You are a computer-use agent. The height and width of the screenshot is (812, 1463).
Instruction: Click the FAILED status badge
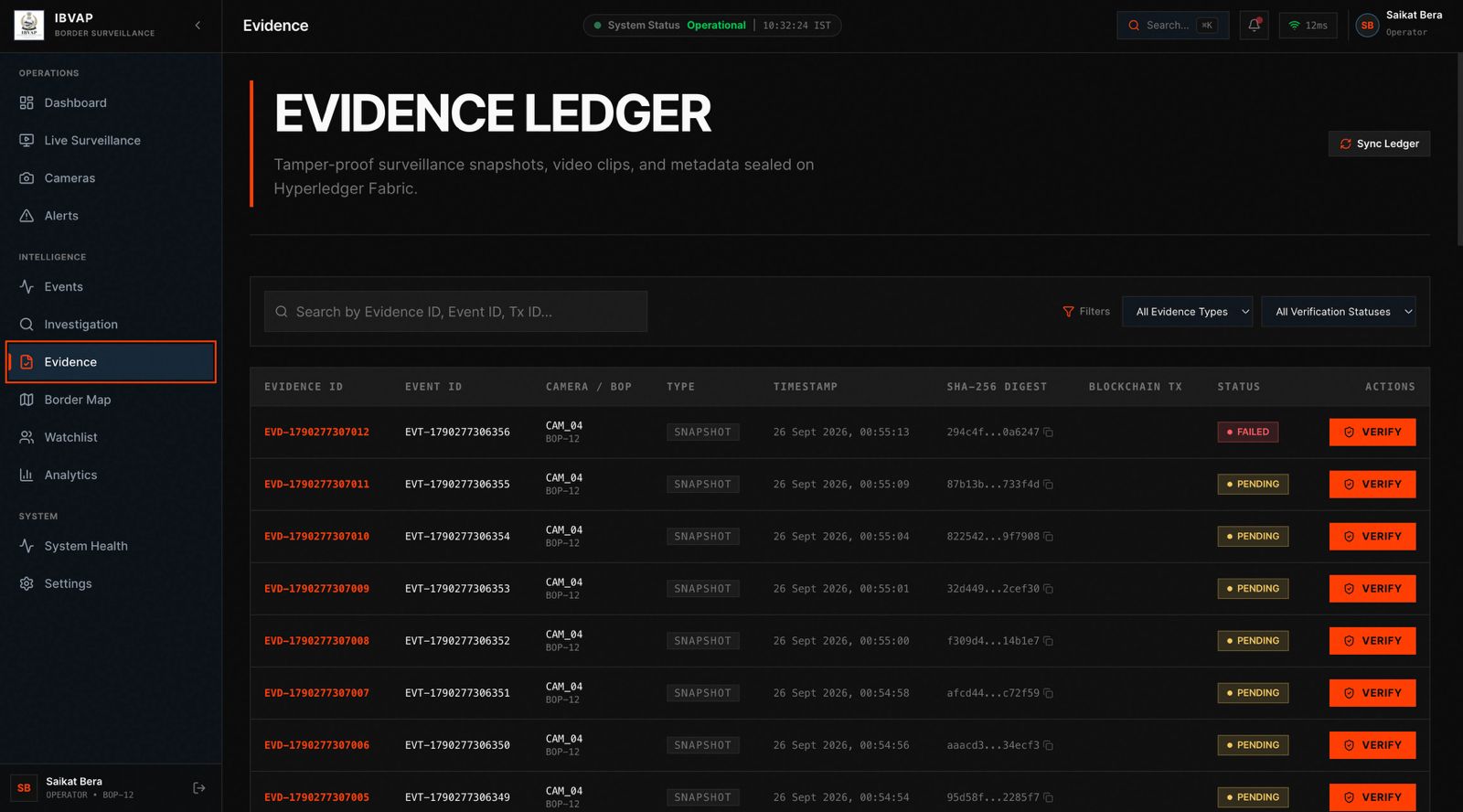click(1247, 432)
